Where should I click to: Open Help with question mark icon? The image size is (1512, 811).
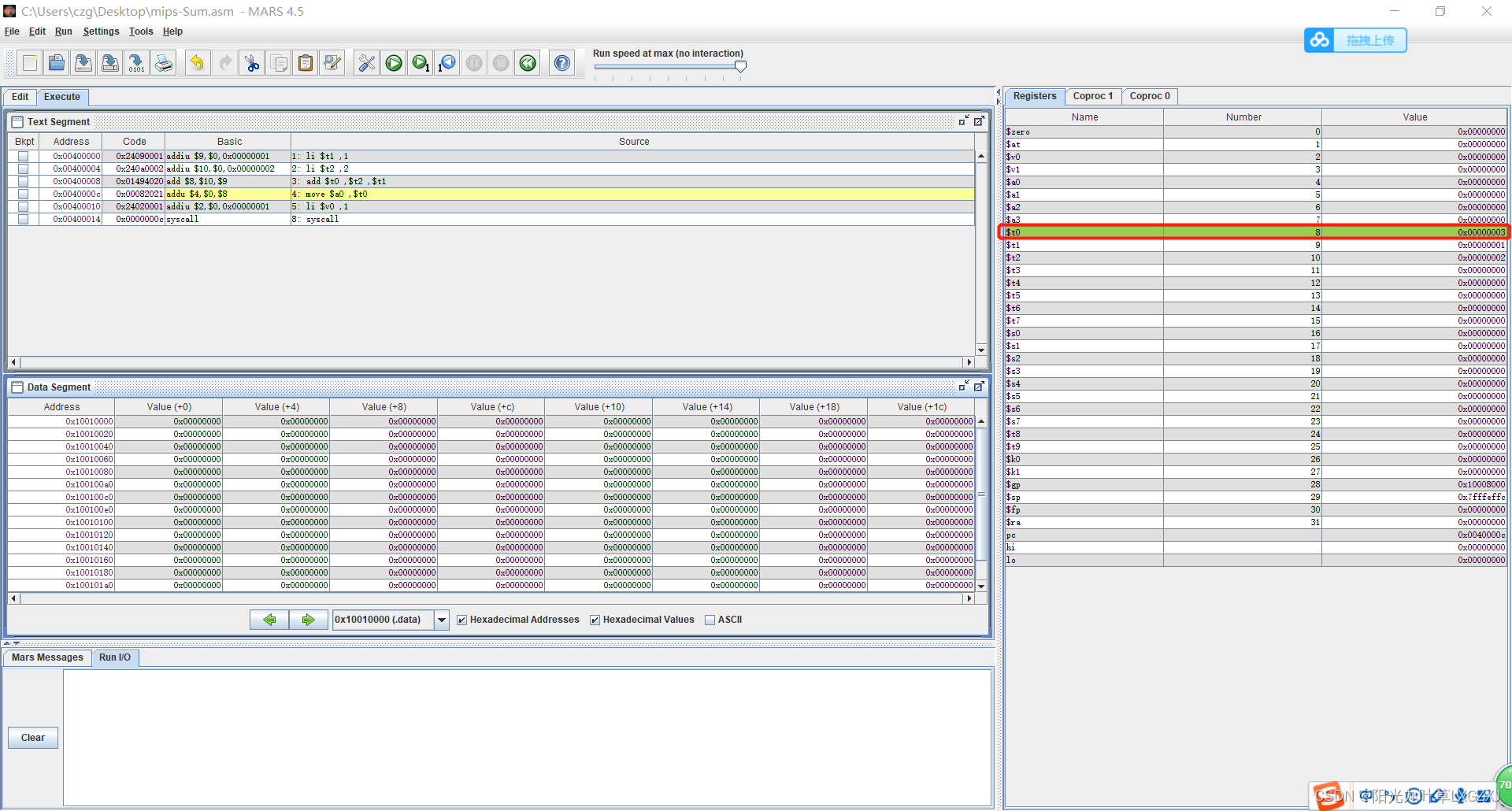[562, 63]
